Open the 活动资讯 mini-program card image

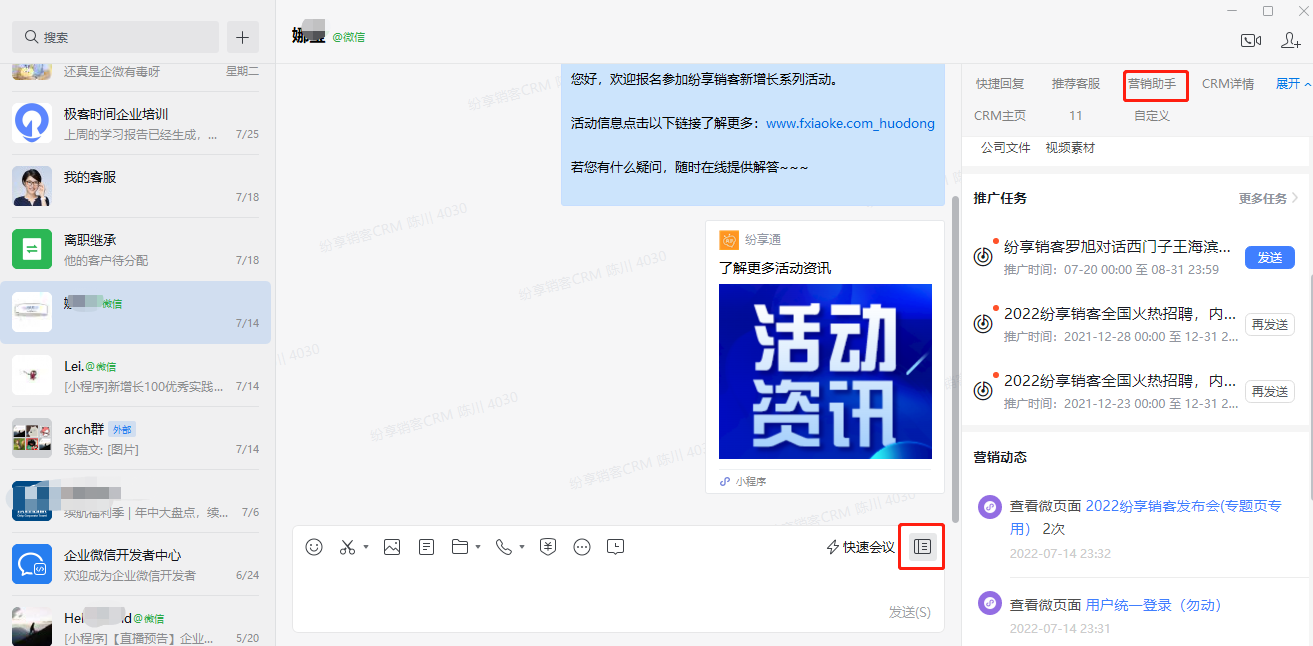point(825,371)
